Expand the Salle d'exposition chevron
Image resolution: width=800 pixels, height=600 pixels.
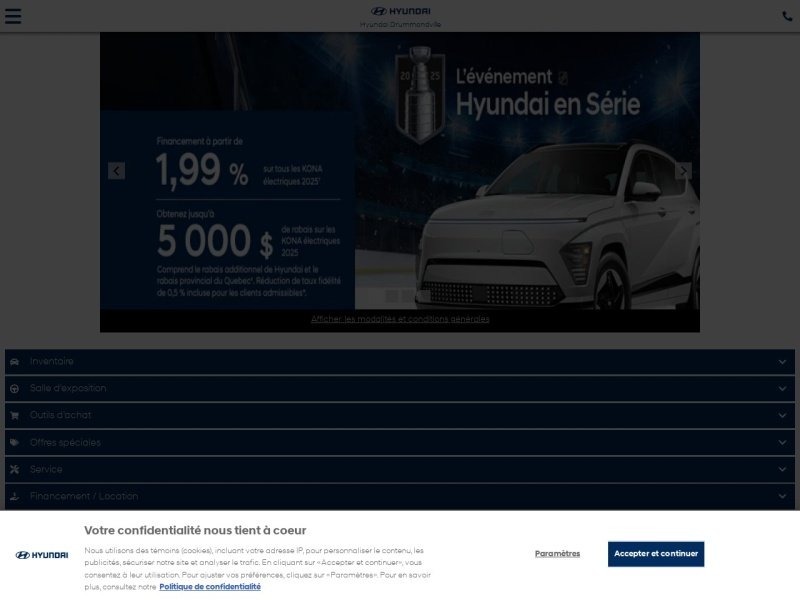pos(782,389)
